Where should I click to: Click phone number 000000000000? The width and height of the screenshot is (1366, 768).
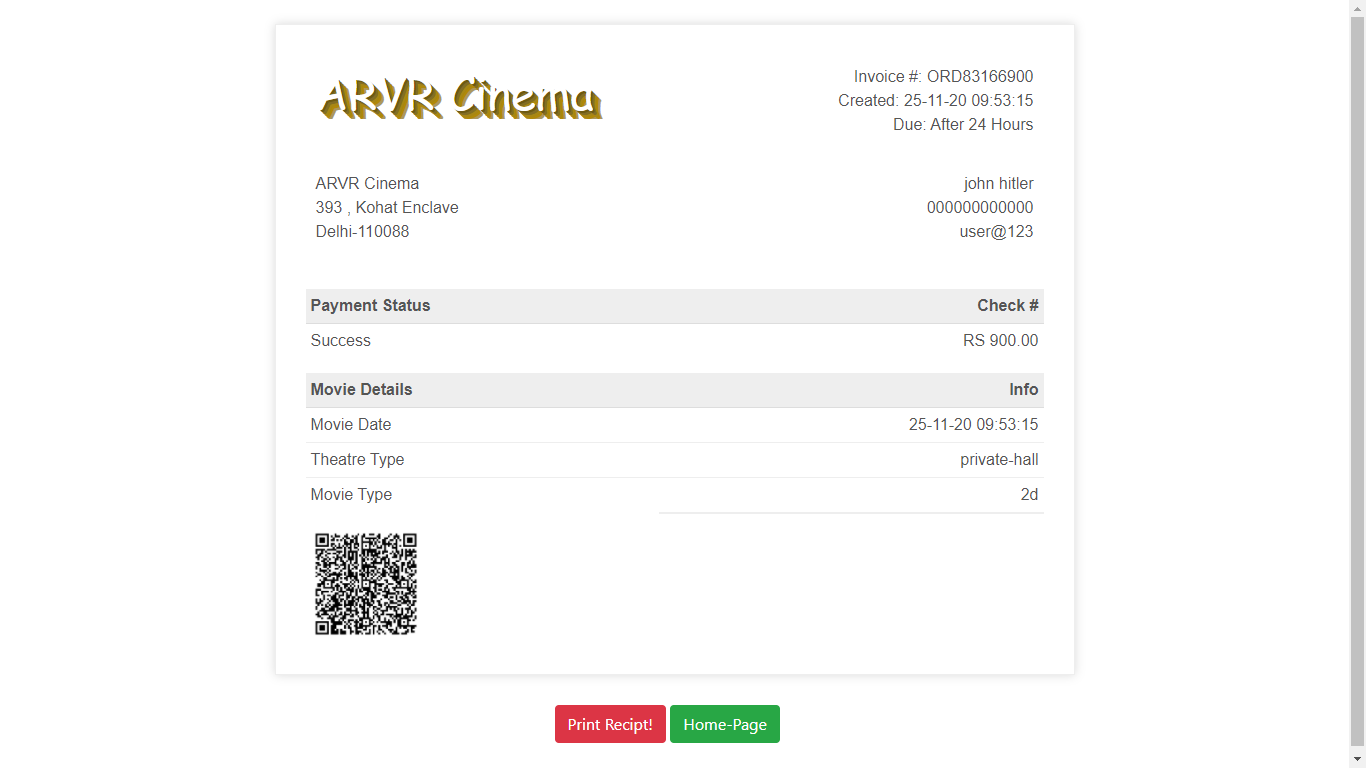pos(980,208)
